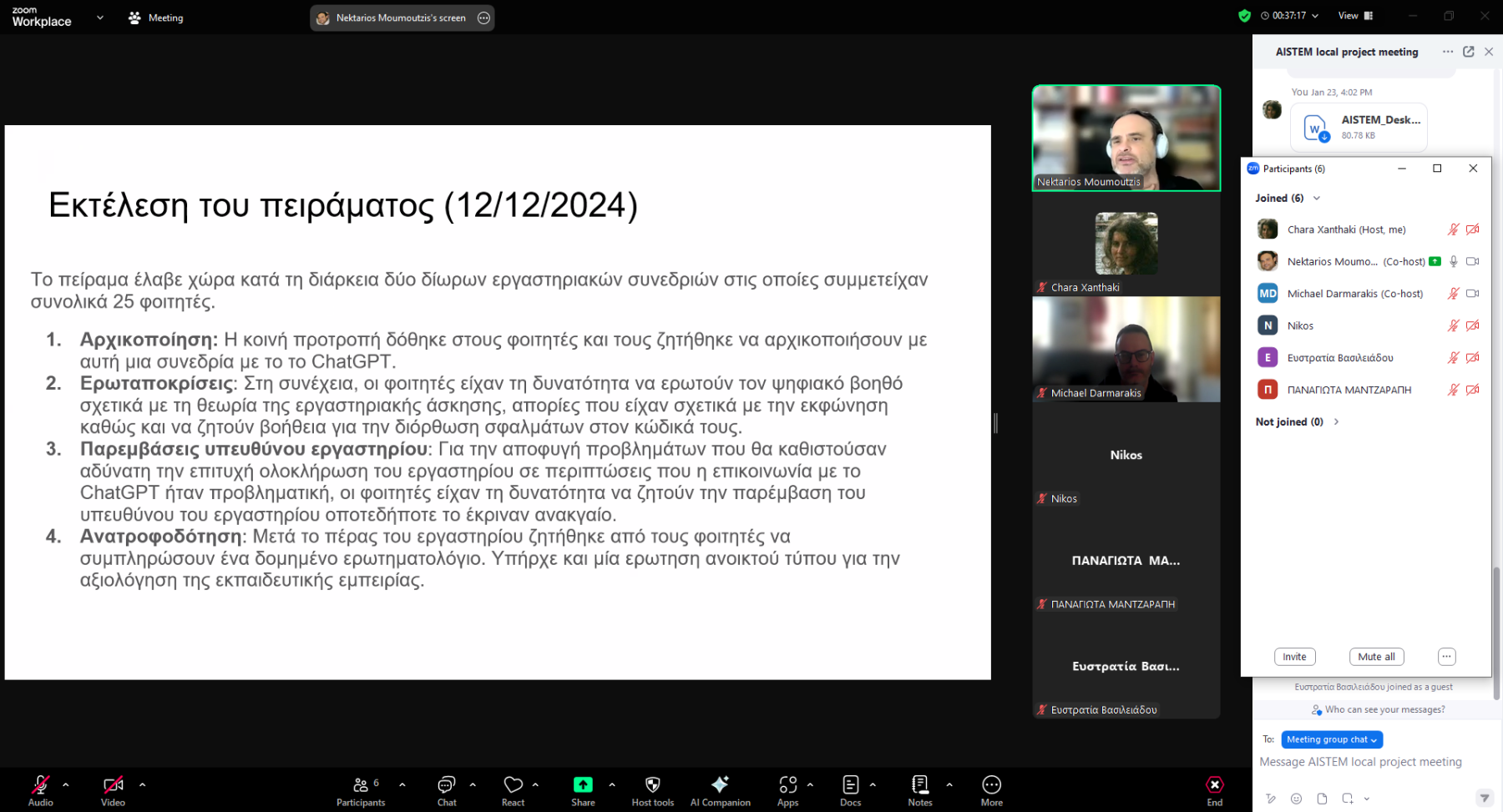Screen dimensions: 1503x812
Task: Open the View layout menu
Action: [x=1355, y=16]
